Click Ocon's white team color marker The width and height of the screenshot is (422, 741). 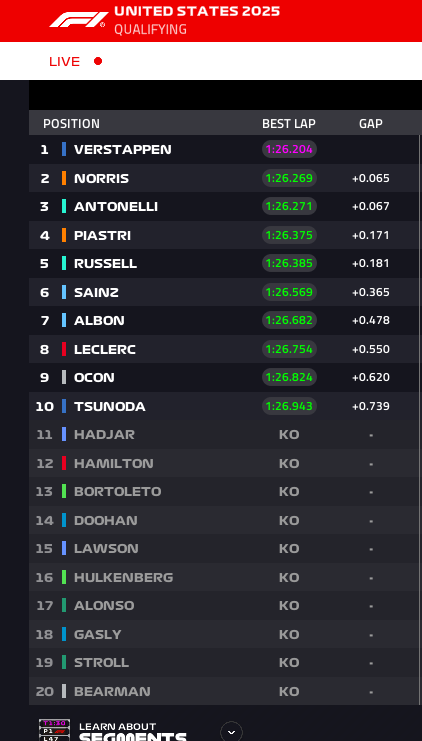64,377
